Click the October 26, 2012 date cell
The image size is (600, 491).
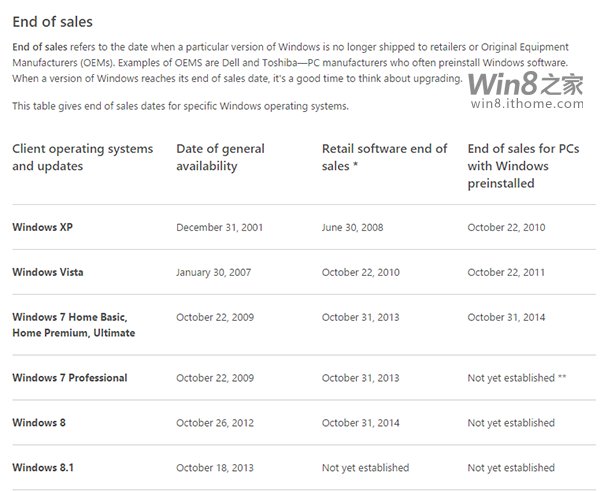click(x=215, y=423)
